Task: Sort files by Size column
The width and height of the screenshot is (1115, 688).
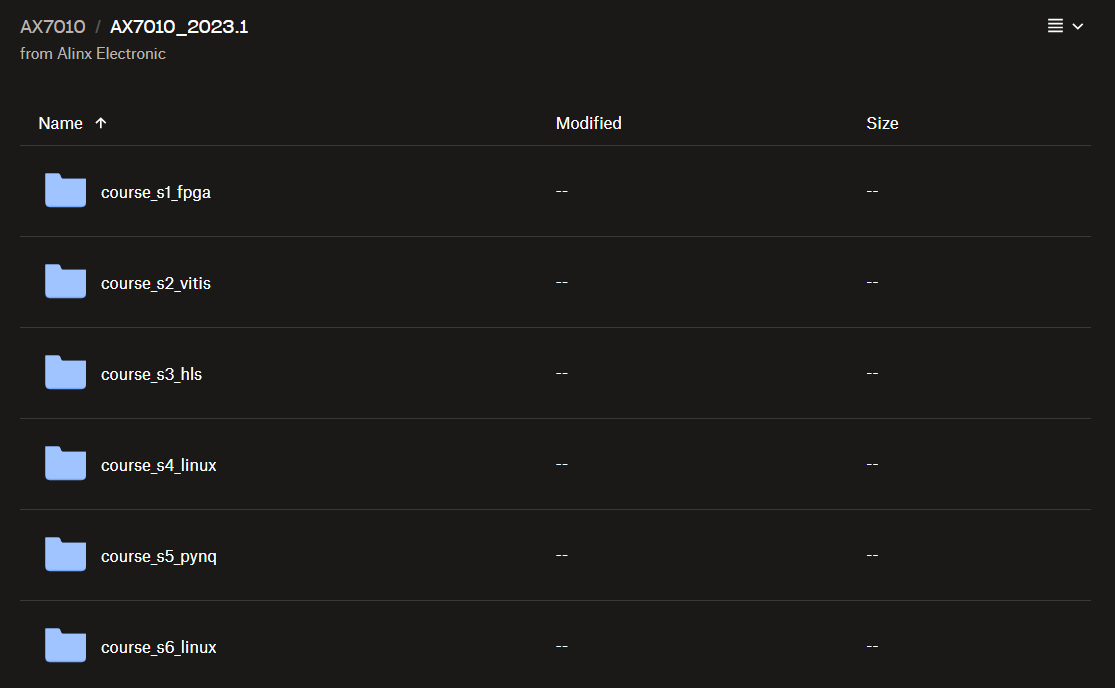Action: click(x=882, y=123)
